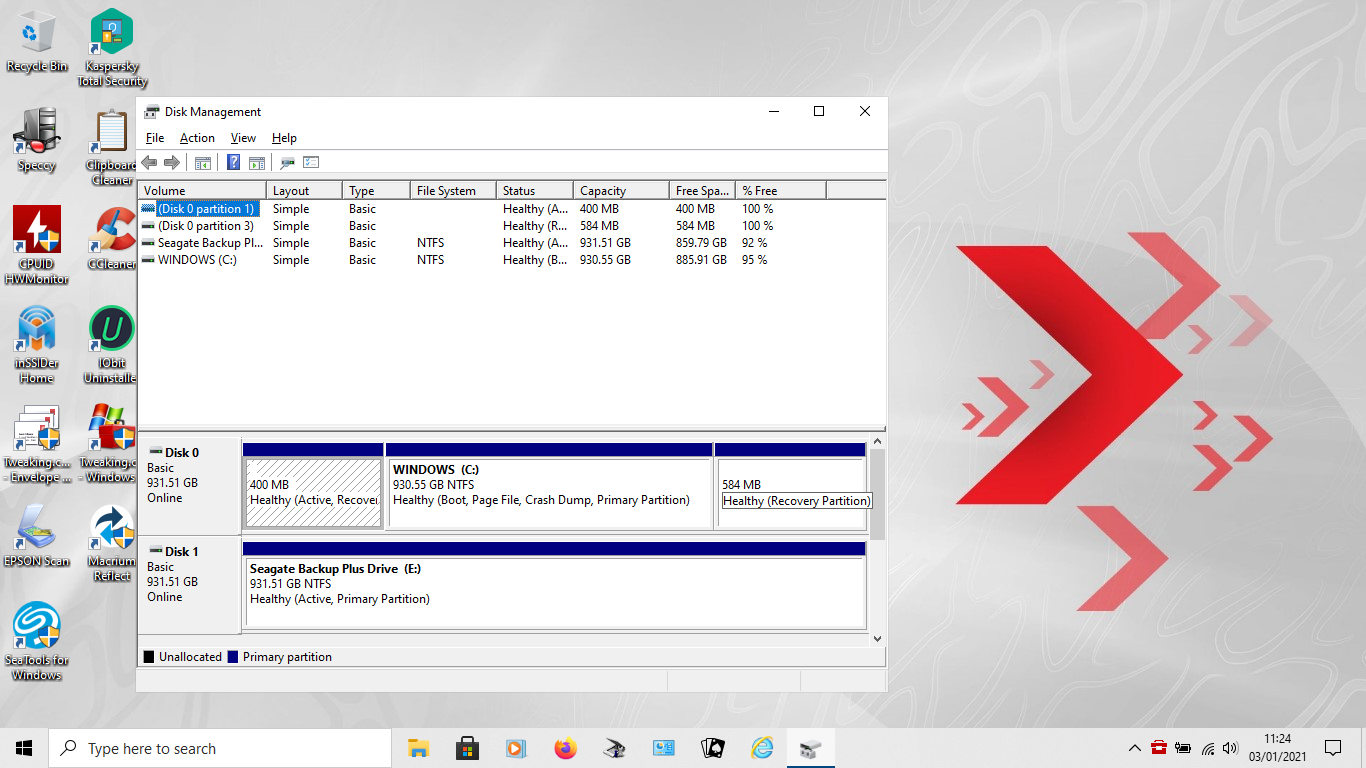The width and height of the screenshot is (1366, 768).
Task: Open the Action menu
Action: point(197,138)
